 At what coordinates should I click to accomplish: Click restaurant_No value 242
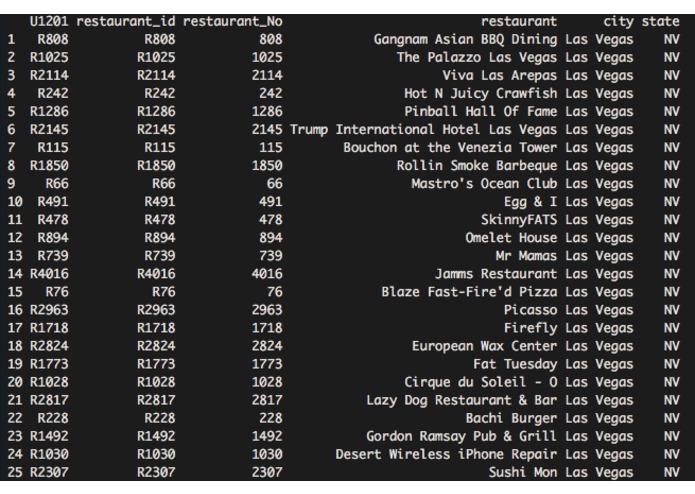point(270,94)
